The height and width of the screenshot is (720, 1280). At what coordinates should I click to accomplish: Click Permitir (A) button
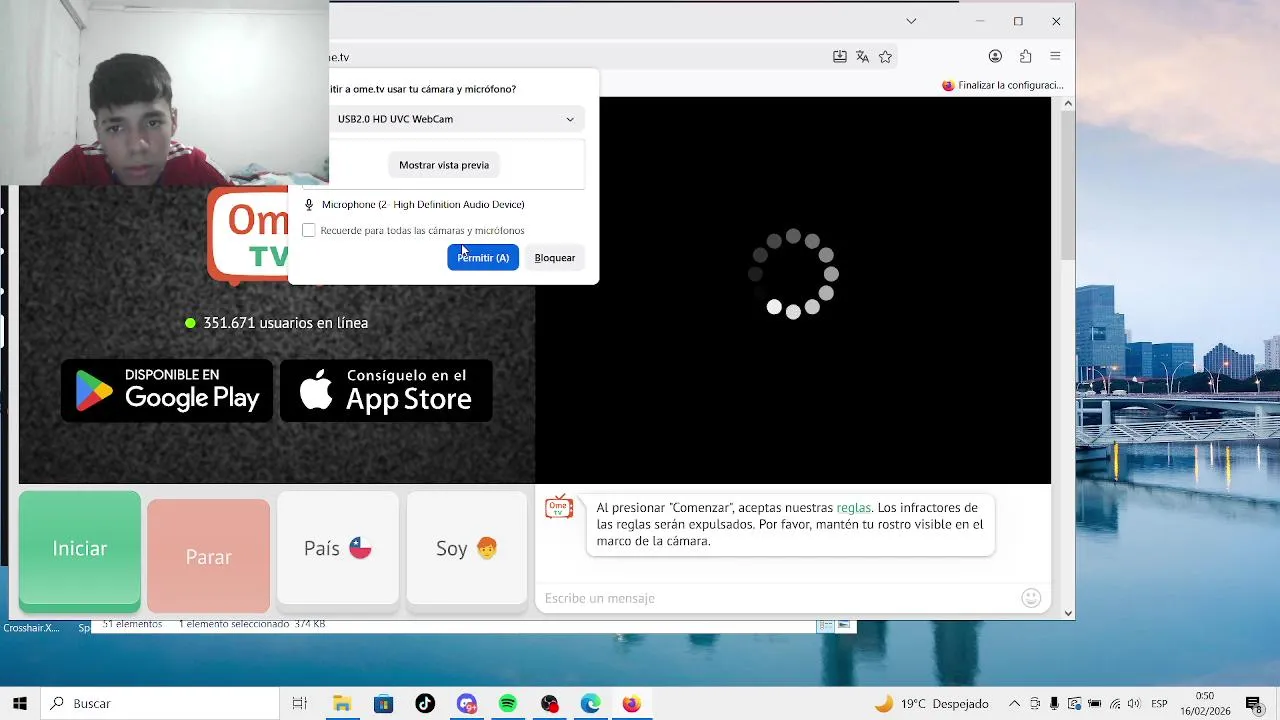click(x=483, y=258)
